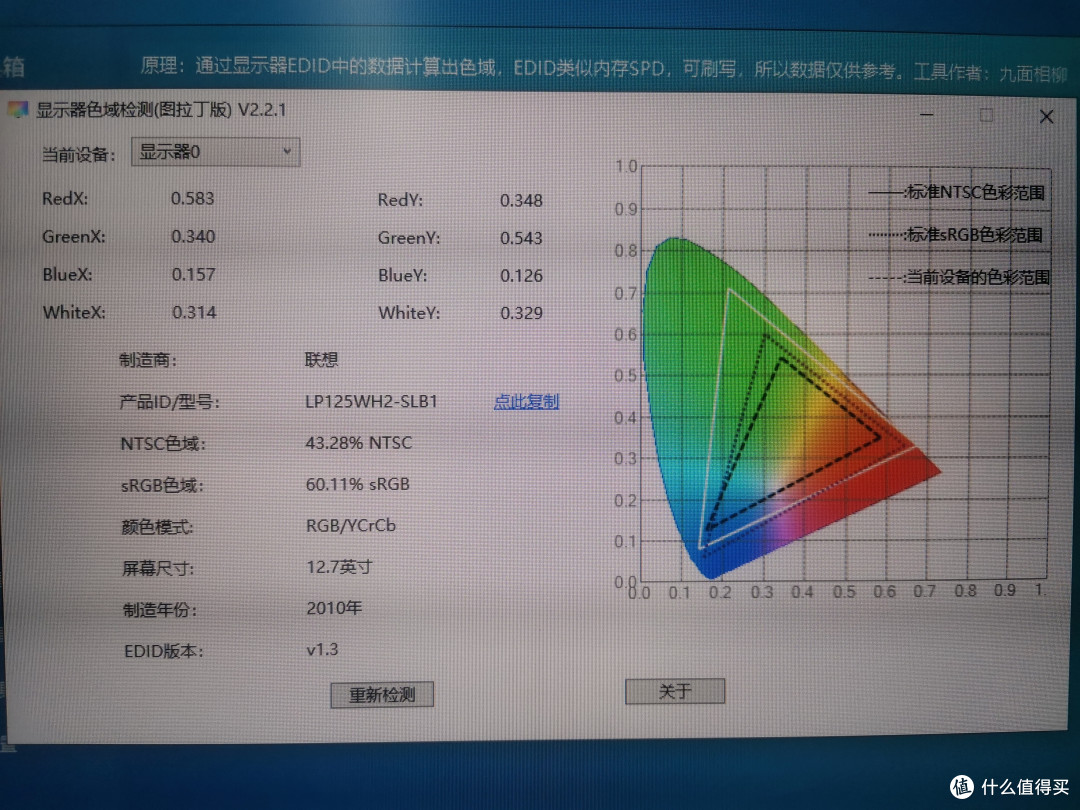
Task: Click the manufacturer value 联想
Action: [322, 360]
